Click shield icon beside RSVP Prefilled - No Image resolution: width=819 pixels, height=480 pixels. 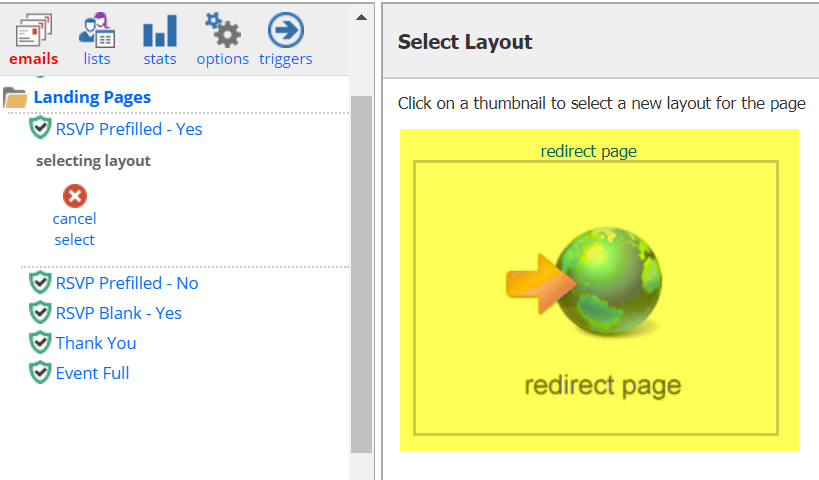40,283
